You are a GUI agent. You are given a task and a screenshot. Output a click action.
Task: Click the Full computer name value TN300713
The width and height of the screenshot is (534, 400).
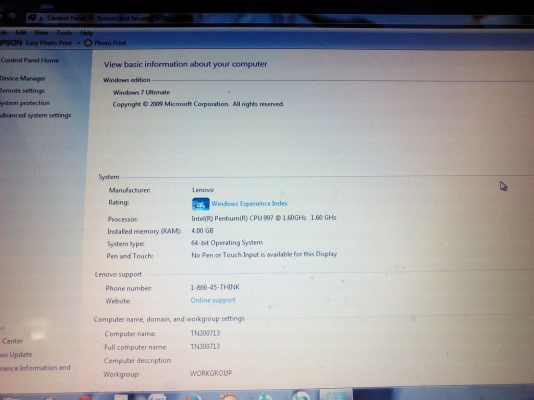(x=205, y=347)
